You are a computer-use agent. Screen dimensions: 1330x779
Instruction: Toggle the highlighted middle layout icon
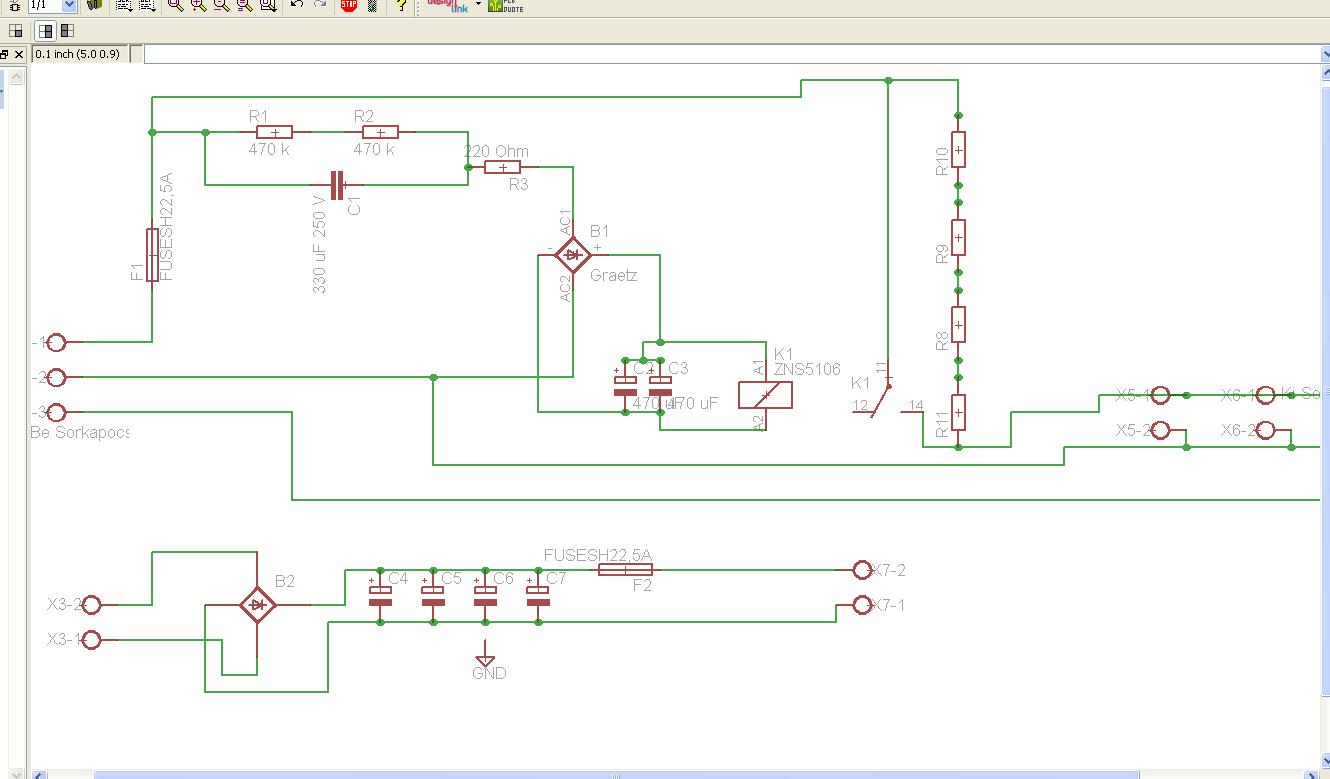click(x=46, y=31)
